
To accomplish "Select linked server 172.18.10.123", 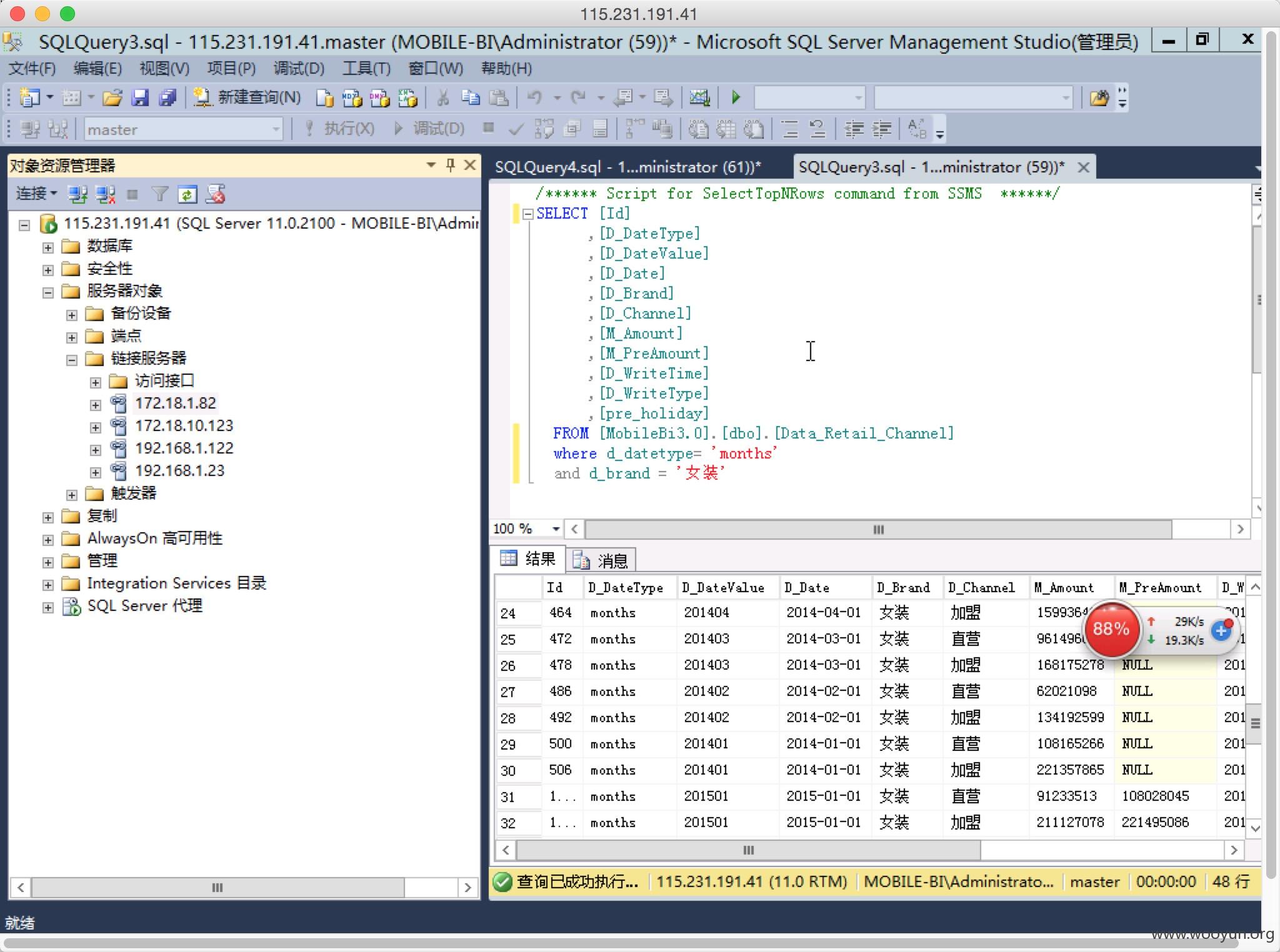I will pyautogui.click(x=184, y=425).
